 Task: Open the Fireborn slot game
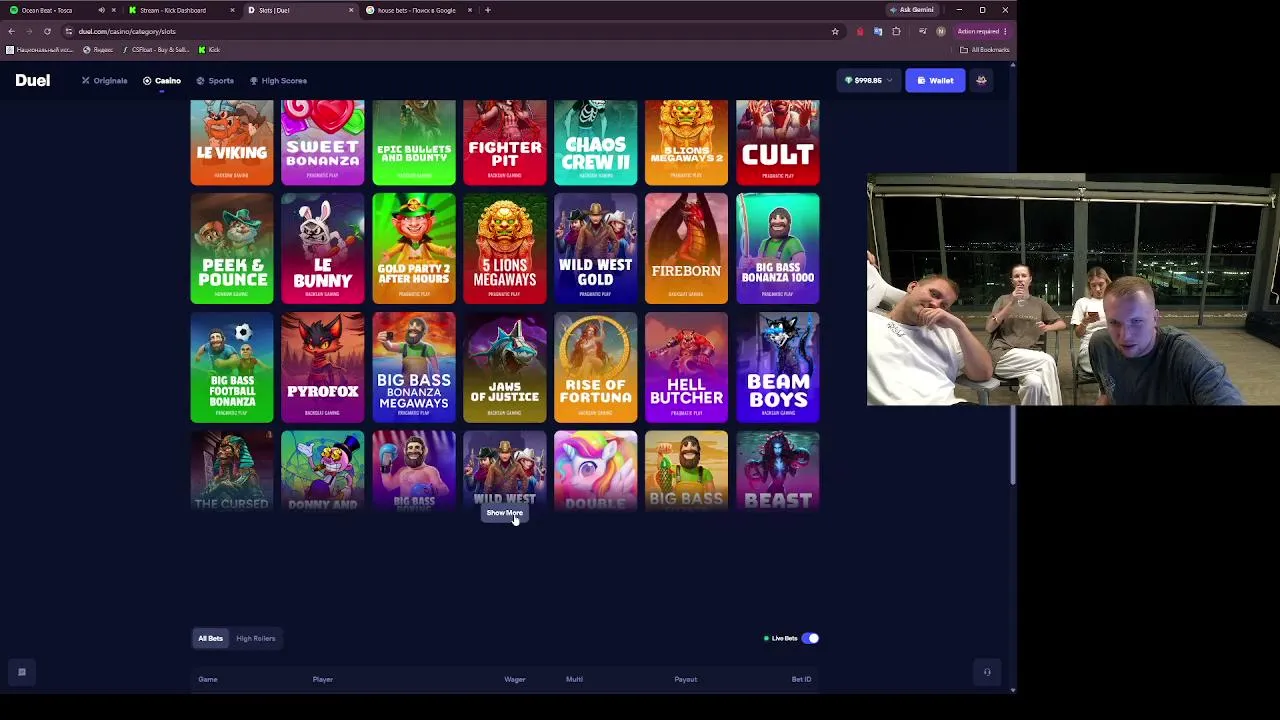[x=687, y=248]
